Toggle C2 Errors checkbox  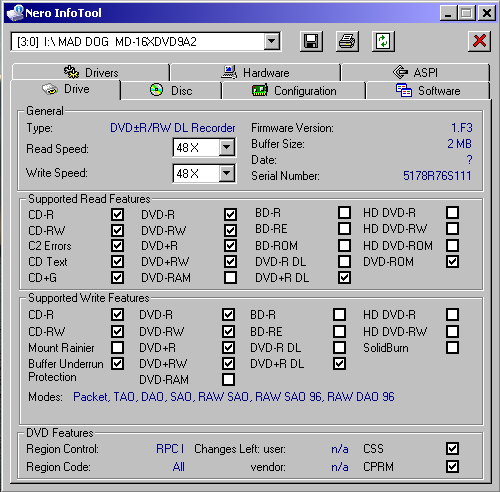coord(117,246)
